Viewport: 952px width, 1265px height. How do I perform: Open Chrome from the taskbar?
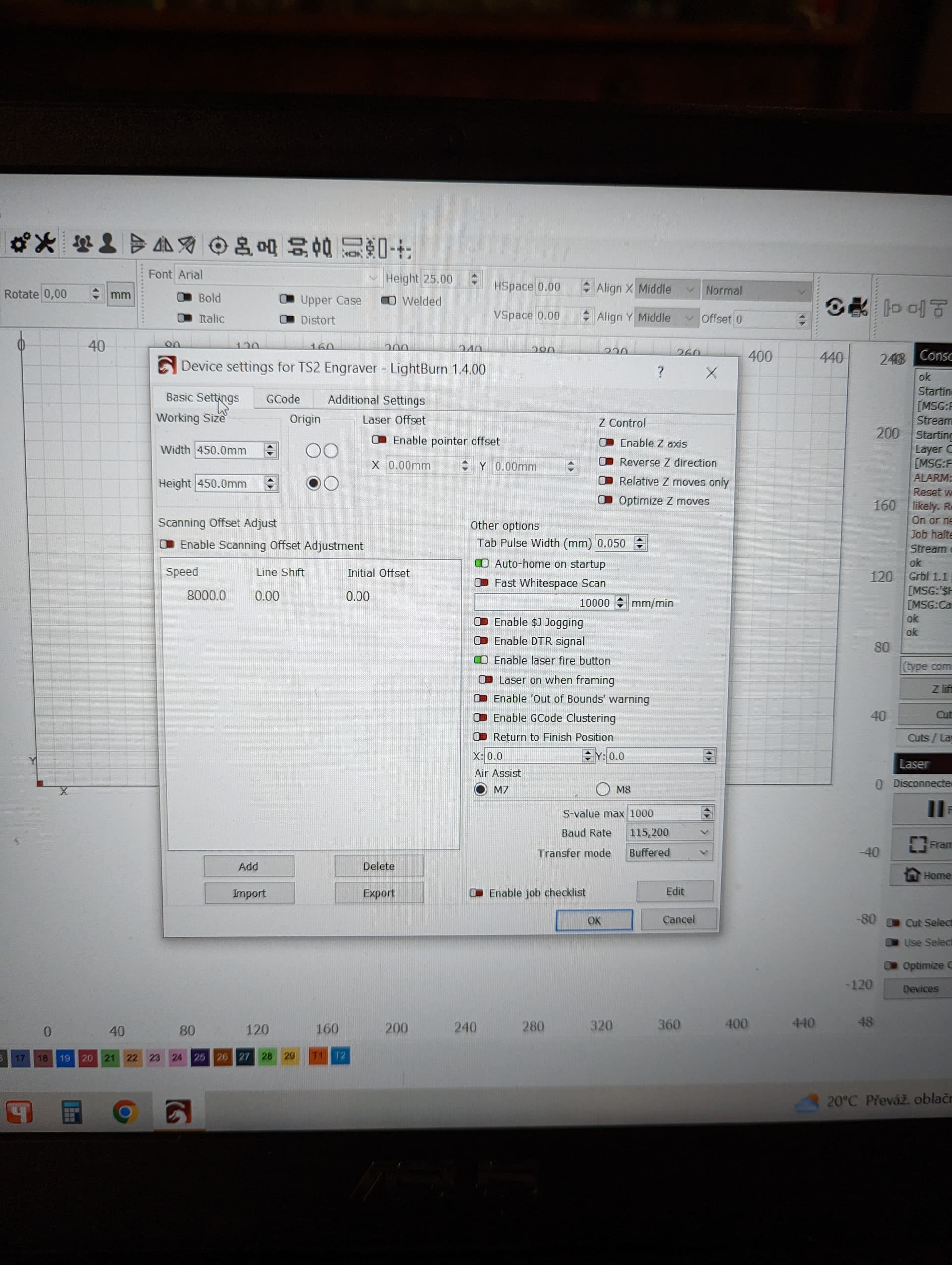[125, 1112]
